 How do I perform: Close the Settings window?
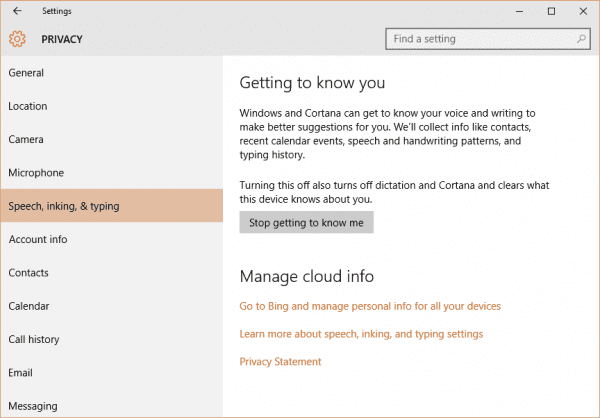(x=583, y=11)
